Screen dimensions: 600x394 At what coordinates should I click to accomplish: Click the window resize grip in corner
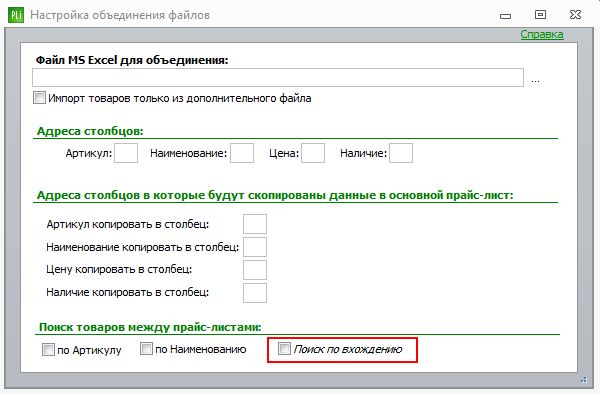pyautogui.click(x=584, y=380)
